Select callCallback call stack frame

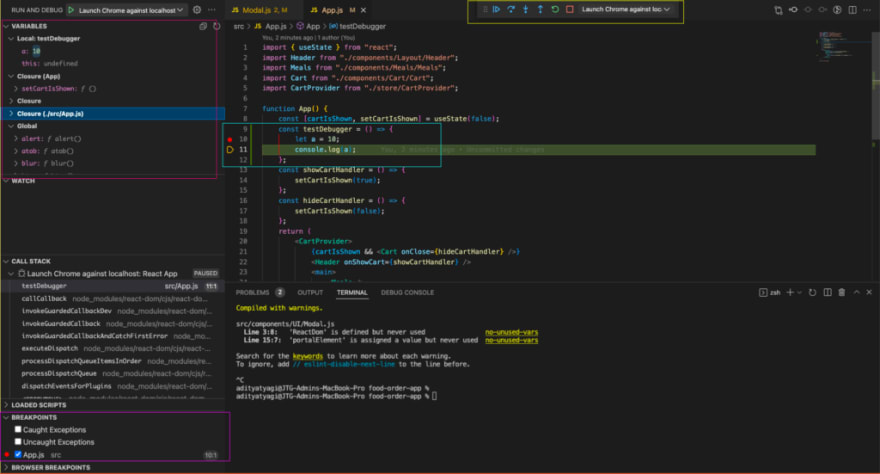(x=112, y=299)
